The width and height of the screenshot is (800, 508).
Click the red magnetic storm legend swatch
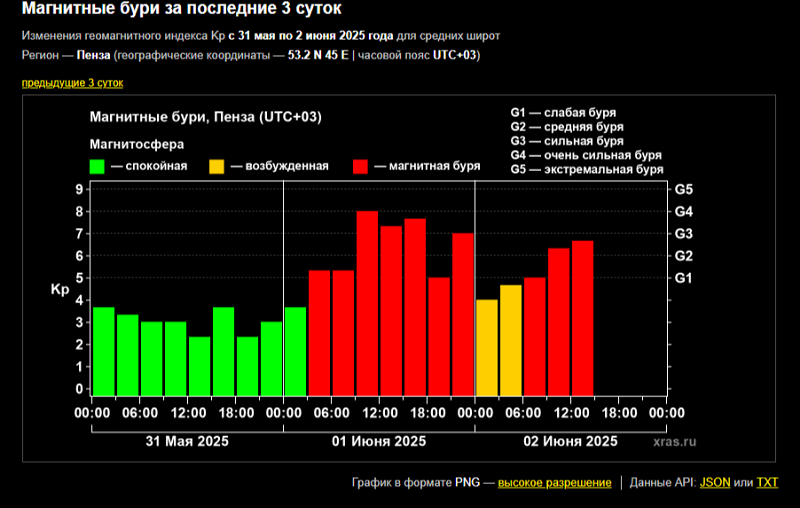coord(362,167)
